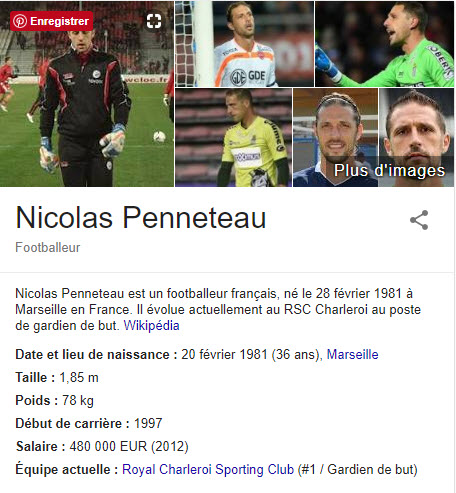456x493 pixels.
Task: Click the Taille 1,85 m row
Action: [x=57, y=378]
